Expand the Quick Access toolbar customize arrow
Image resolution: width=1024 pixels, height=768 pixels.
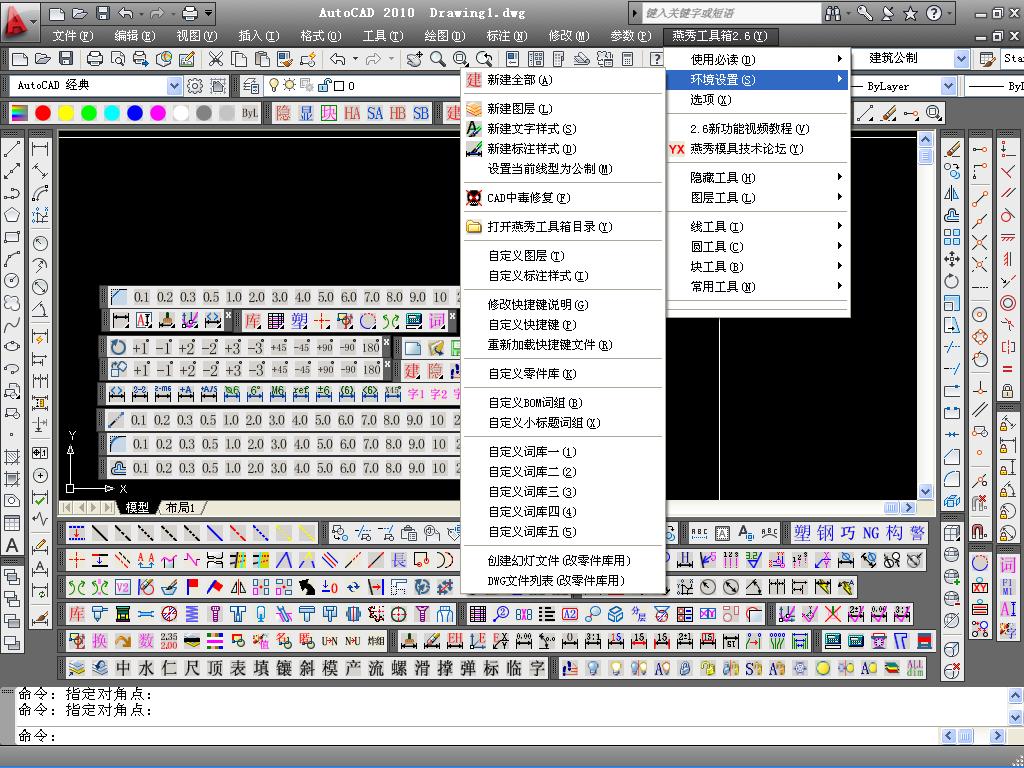(208, 12)
